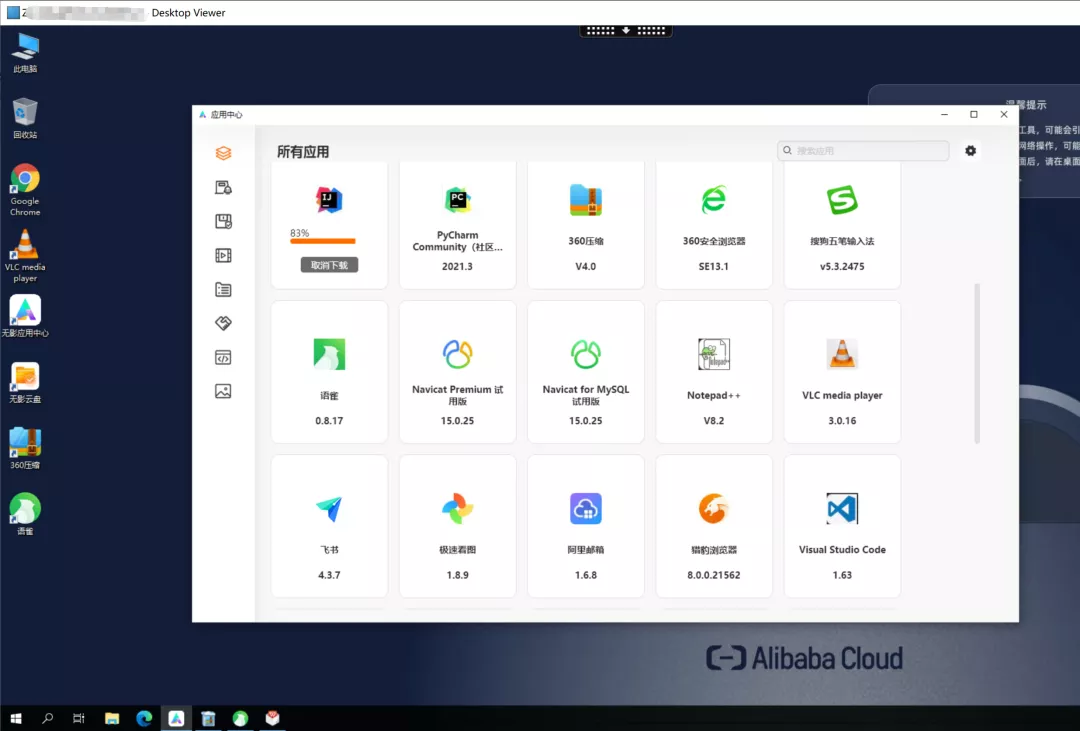Select App Center taskbar button
The width and height of the screenshot is (1080, 731).
tap(176, 719)
